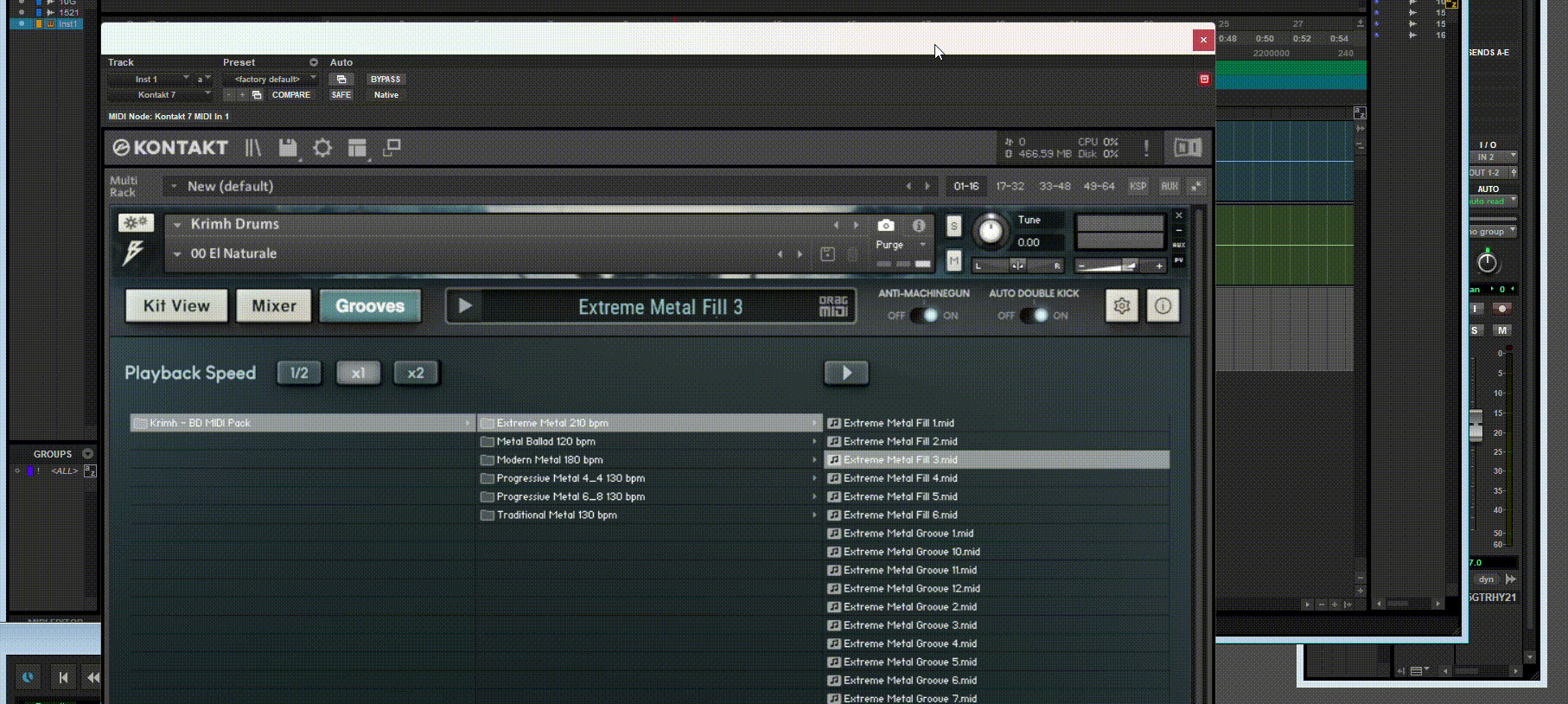Toggle the instrument Solo S button
The height and width of the screenshot is (704, 1568).
[x=953, y=227]
